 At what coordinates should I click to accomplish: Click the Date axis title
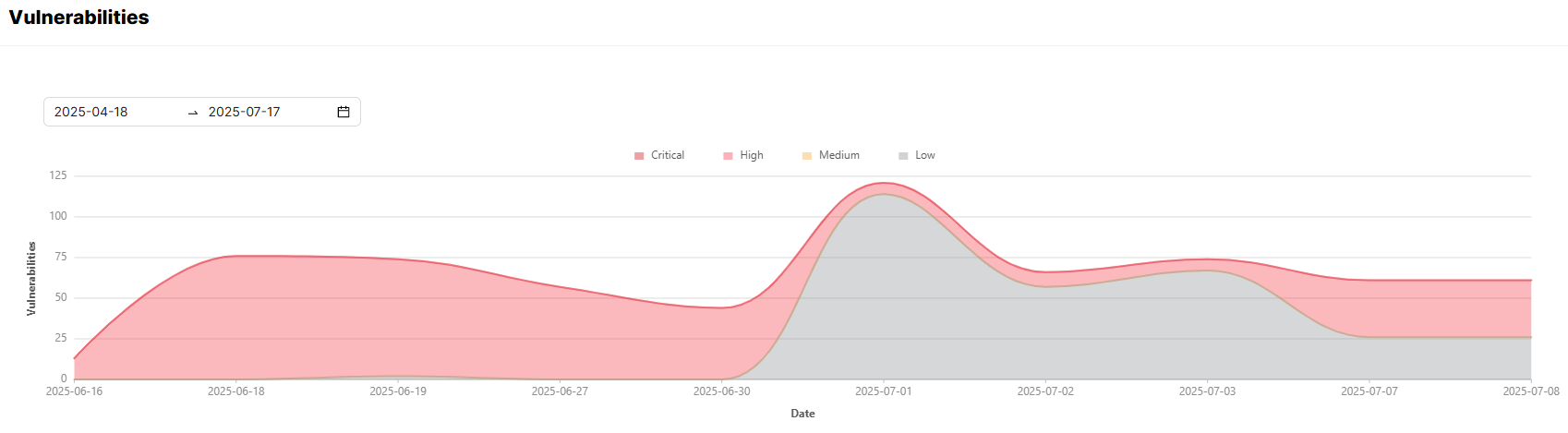click(x=802, y=414)
